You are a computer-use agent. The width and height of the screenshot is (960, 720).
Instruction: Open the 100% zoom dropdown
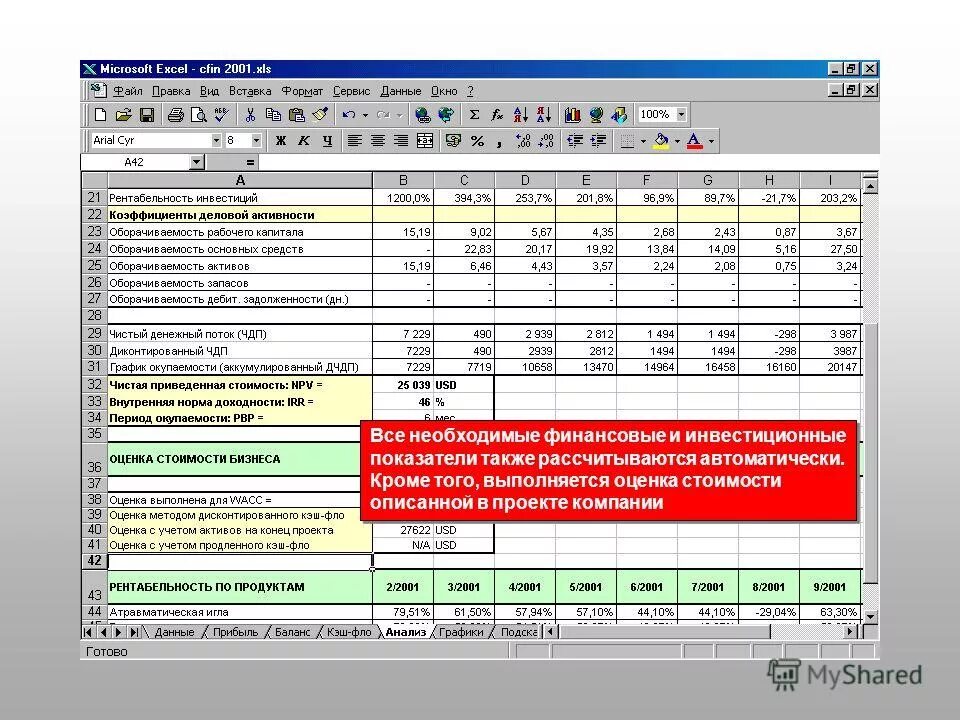point(681,114)
